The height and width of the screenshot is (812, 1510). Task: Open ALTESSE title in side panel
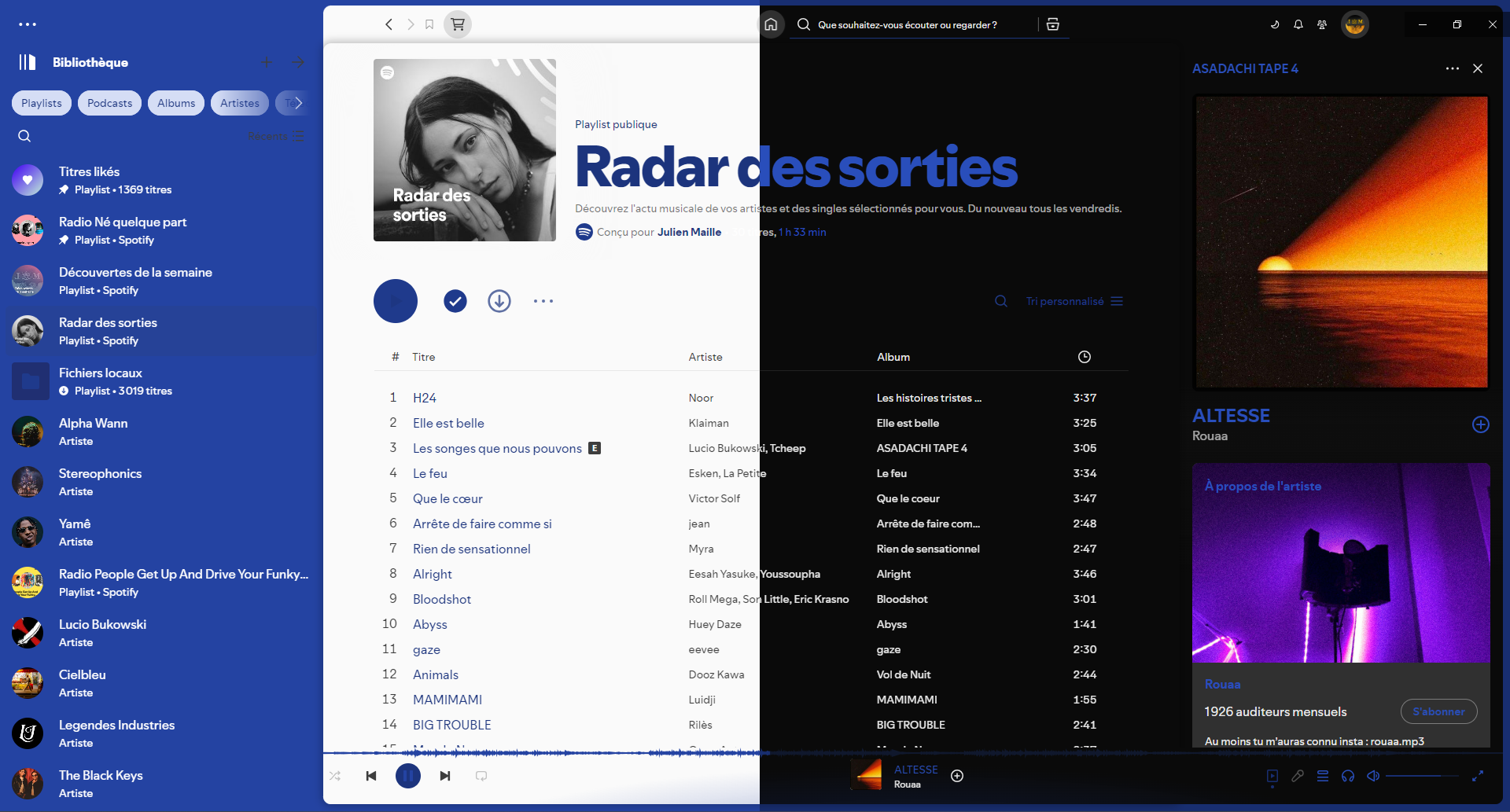click(1231, 415)
